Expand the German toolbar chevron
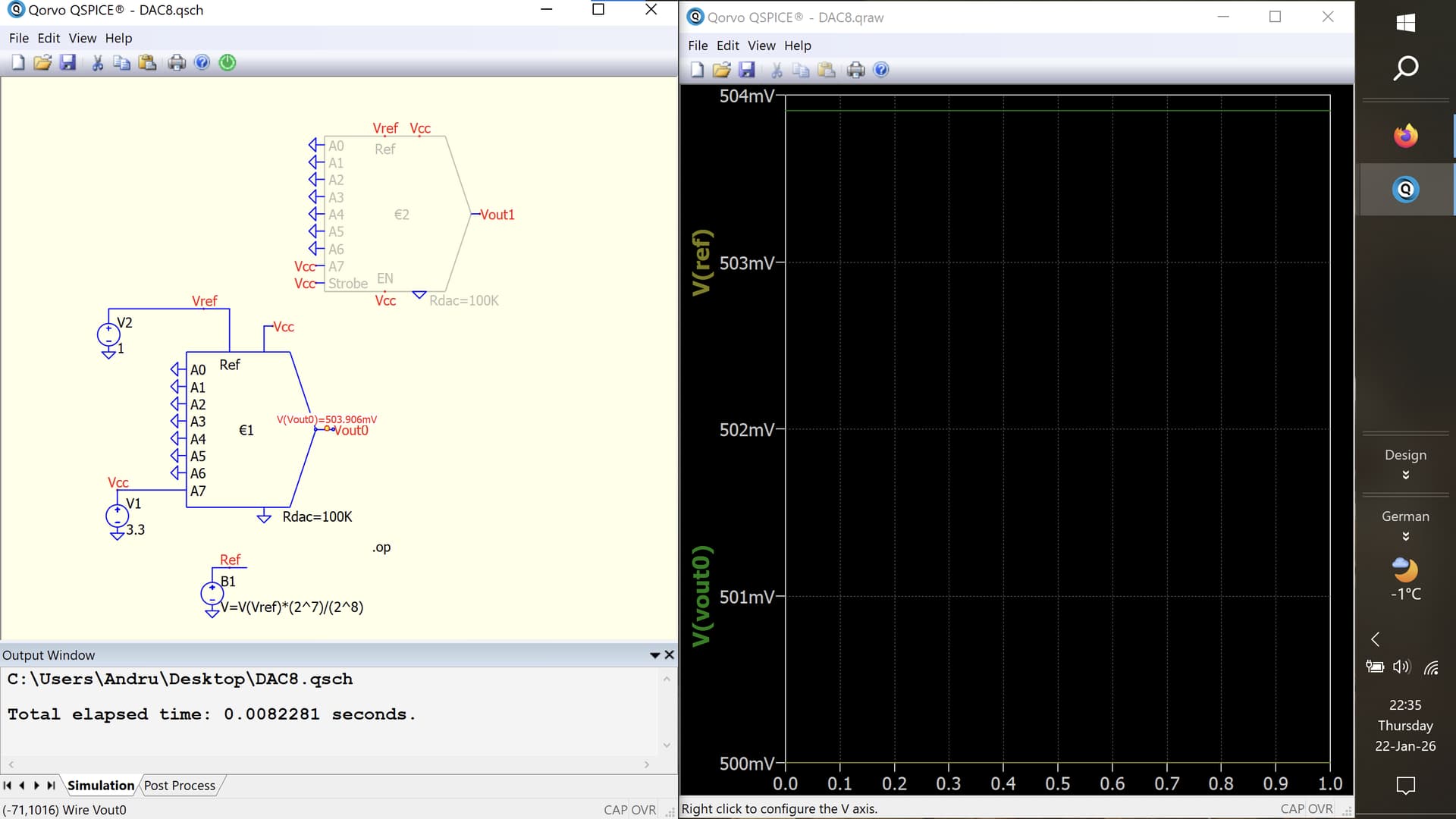1456x819 pixels. pyautogui.click(x=1405, y=537)
